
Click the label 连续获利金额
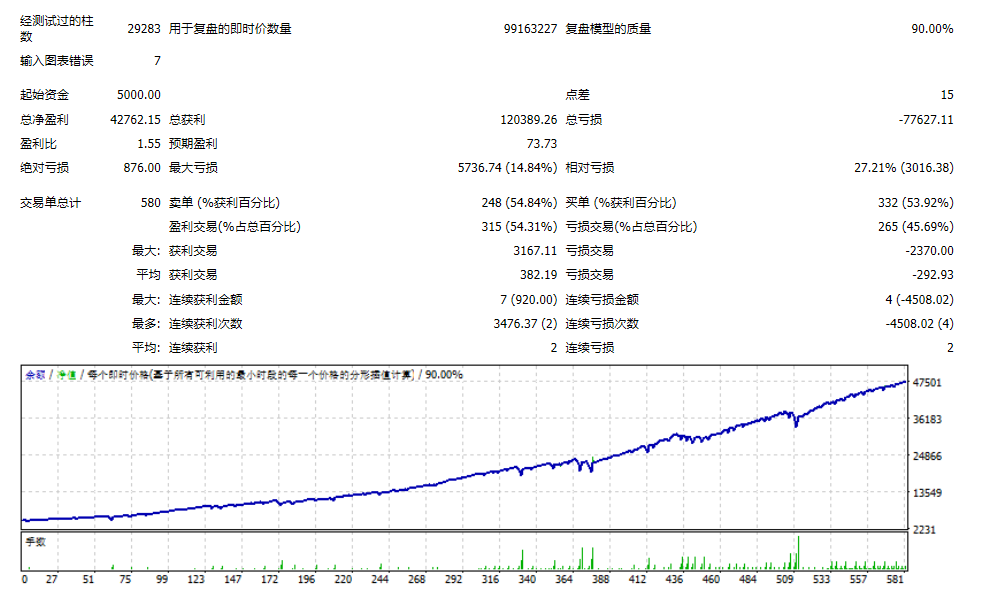pyautogui.click(x=205, y=300)
